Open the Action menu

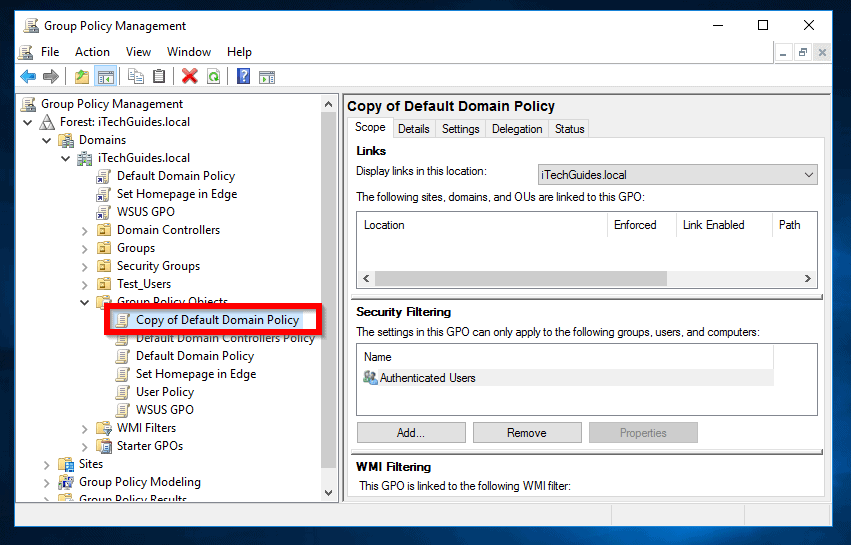(92, 52)
